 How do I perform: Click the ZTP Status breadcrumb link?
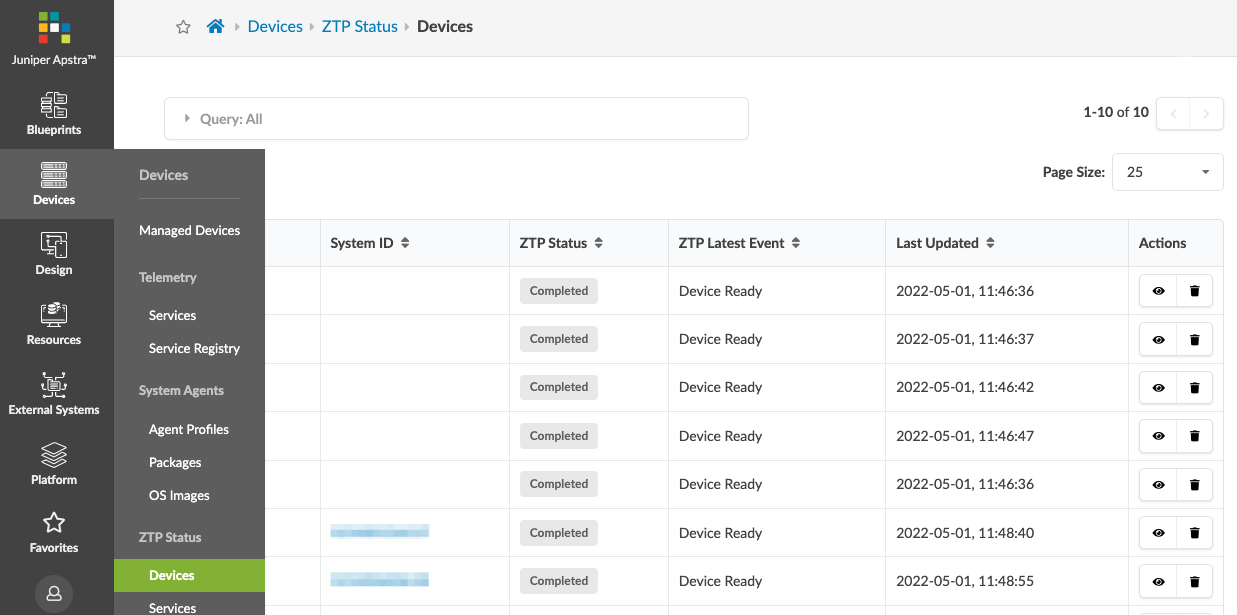pyautogui.click(x=359, y=27)
